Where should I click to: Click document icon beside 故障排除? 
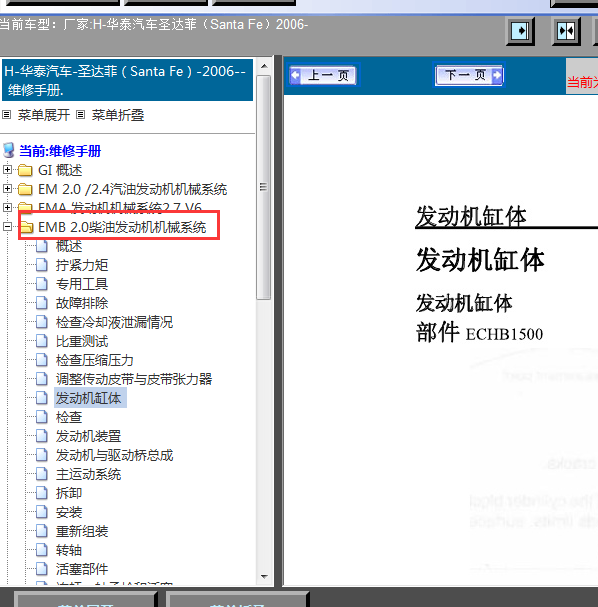(x=41, y=303)
